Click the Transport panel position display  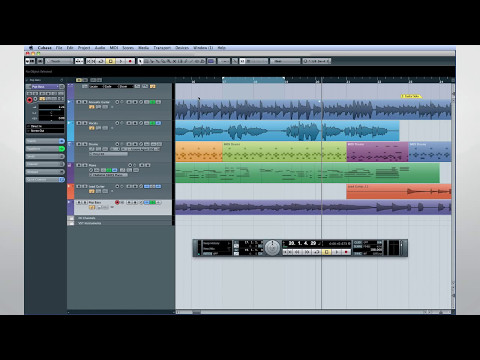coord(302,243)
